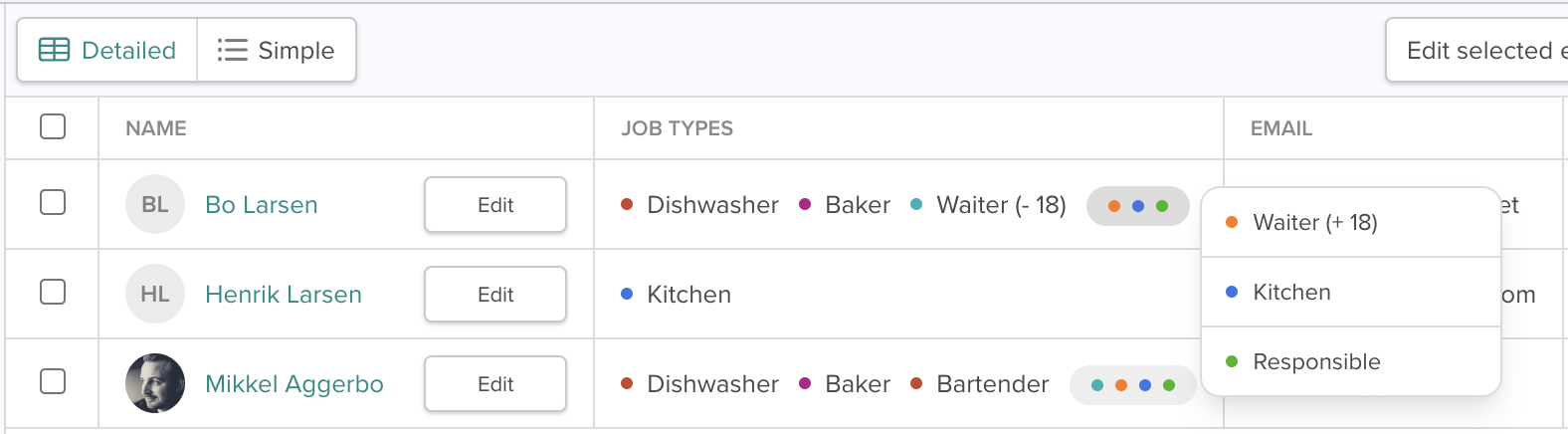
Task: Click Henrik Larsen's HL avatar
Action: (x=155, y=294)
